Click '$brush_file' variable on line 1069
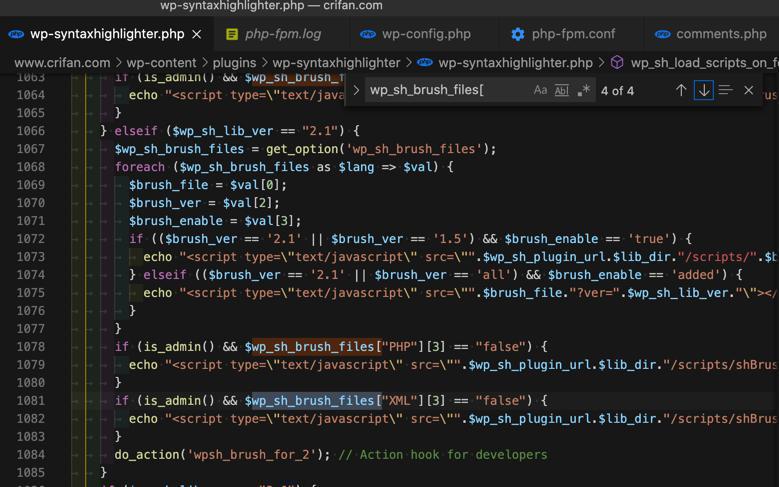This screenshot has height=487, width=779. coord(168,185)
